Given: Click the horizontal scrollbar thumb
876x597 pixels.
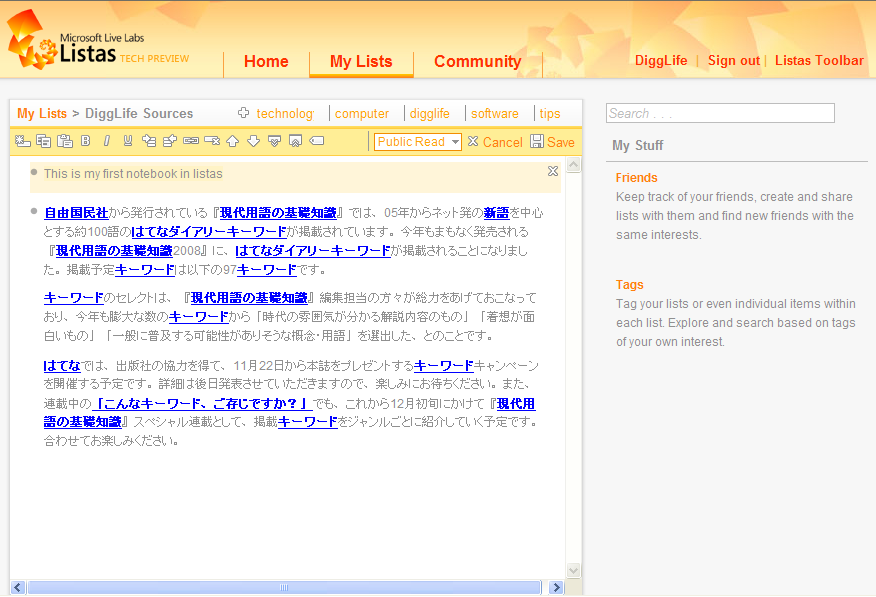Looking at the screenshot, I should pos(284,588).
